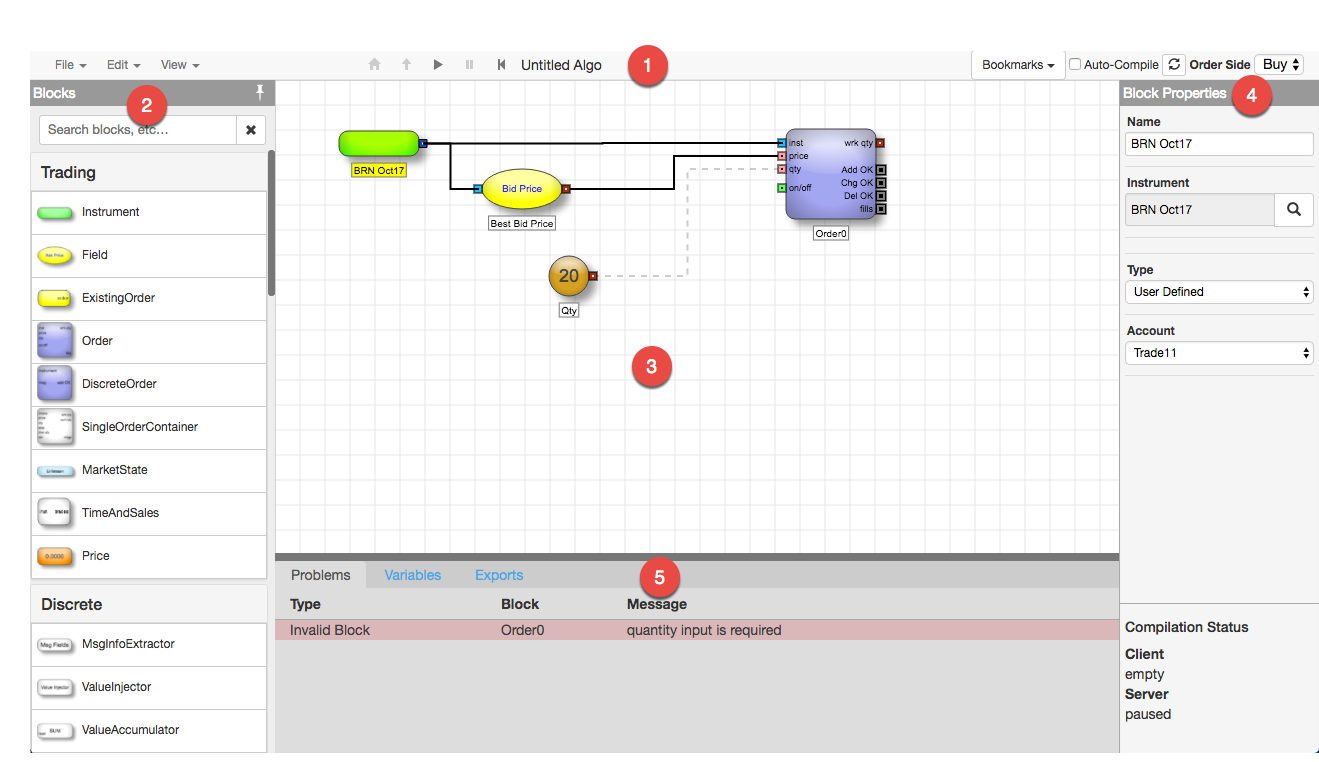Select the SingleOrderContainer block icon
The width and height of the screenshot is (1319, 762).
55,427
